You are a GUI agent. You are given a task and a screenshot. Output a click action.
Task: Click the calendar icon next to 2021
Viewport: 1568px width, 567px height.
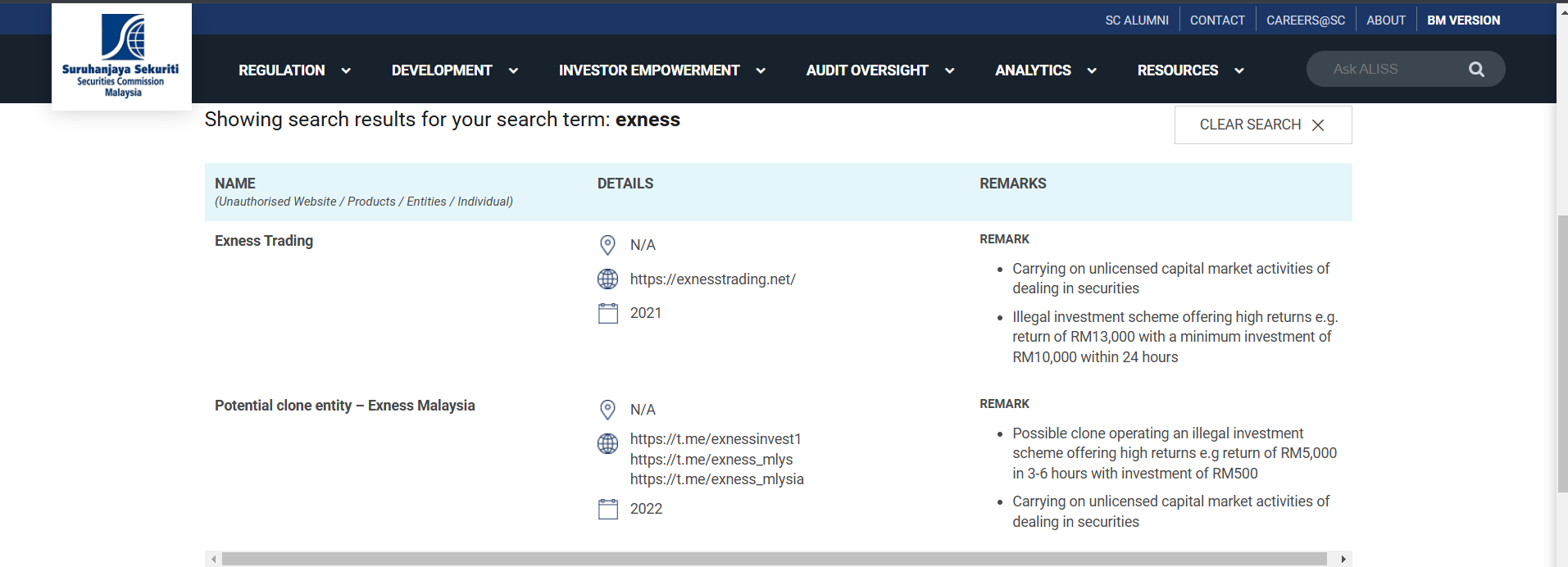[607, 313]
